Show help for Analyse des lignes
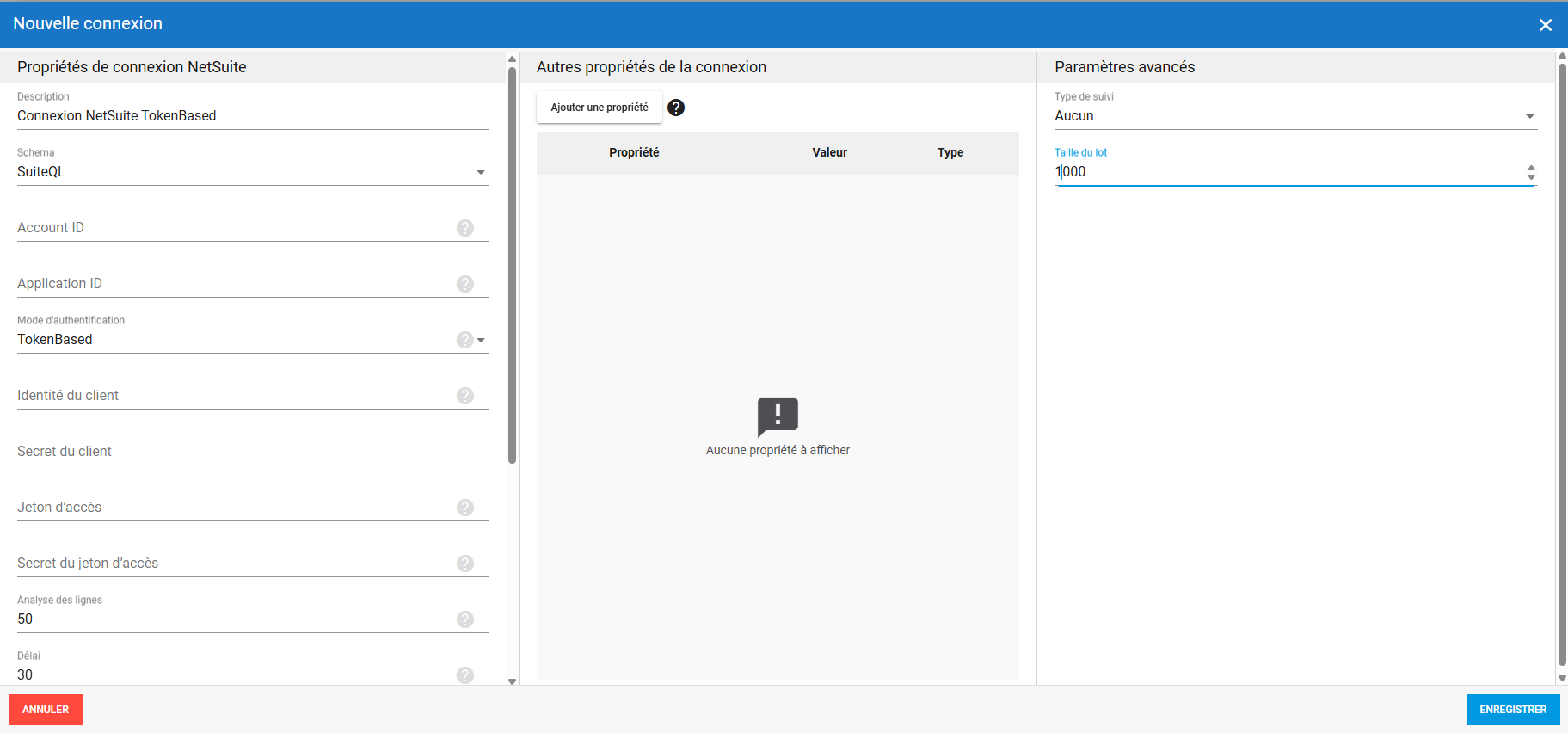Viewport: 1568px width, 733px height. [465, 619]
